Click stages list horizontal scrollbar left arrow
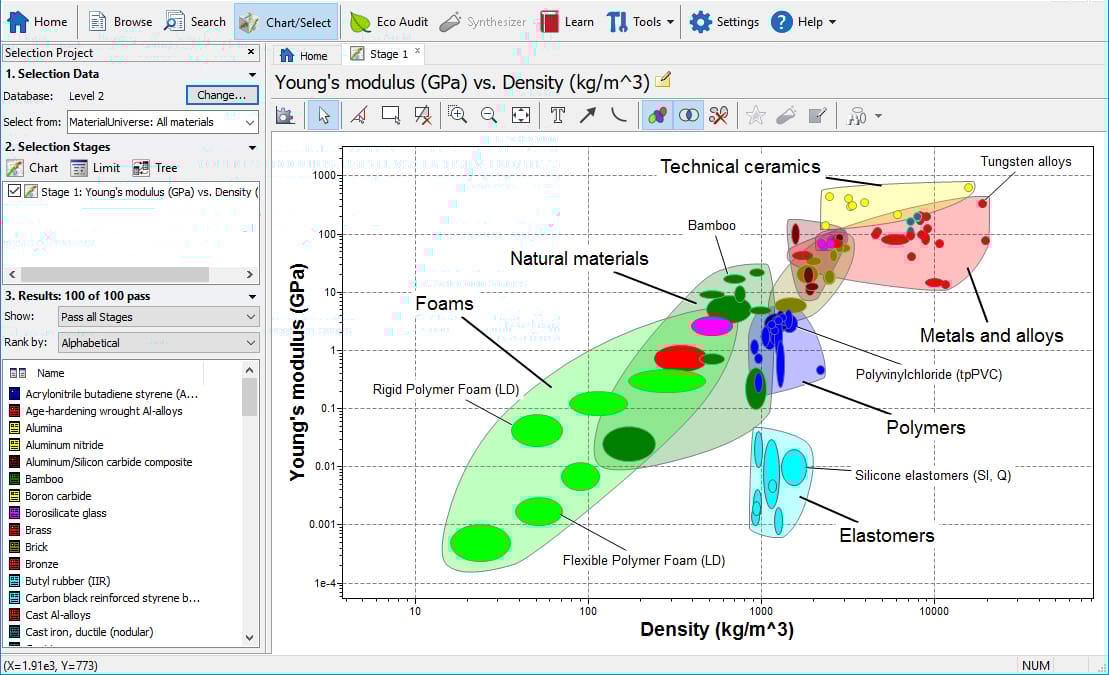Viewport: 1109px width, 675px height. (12, 274)
